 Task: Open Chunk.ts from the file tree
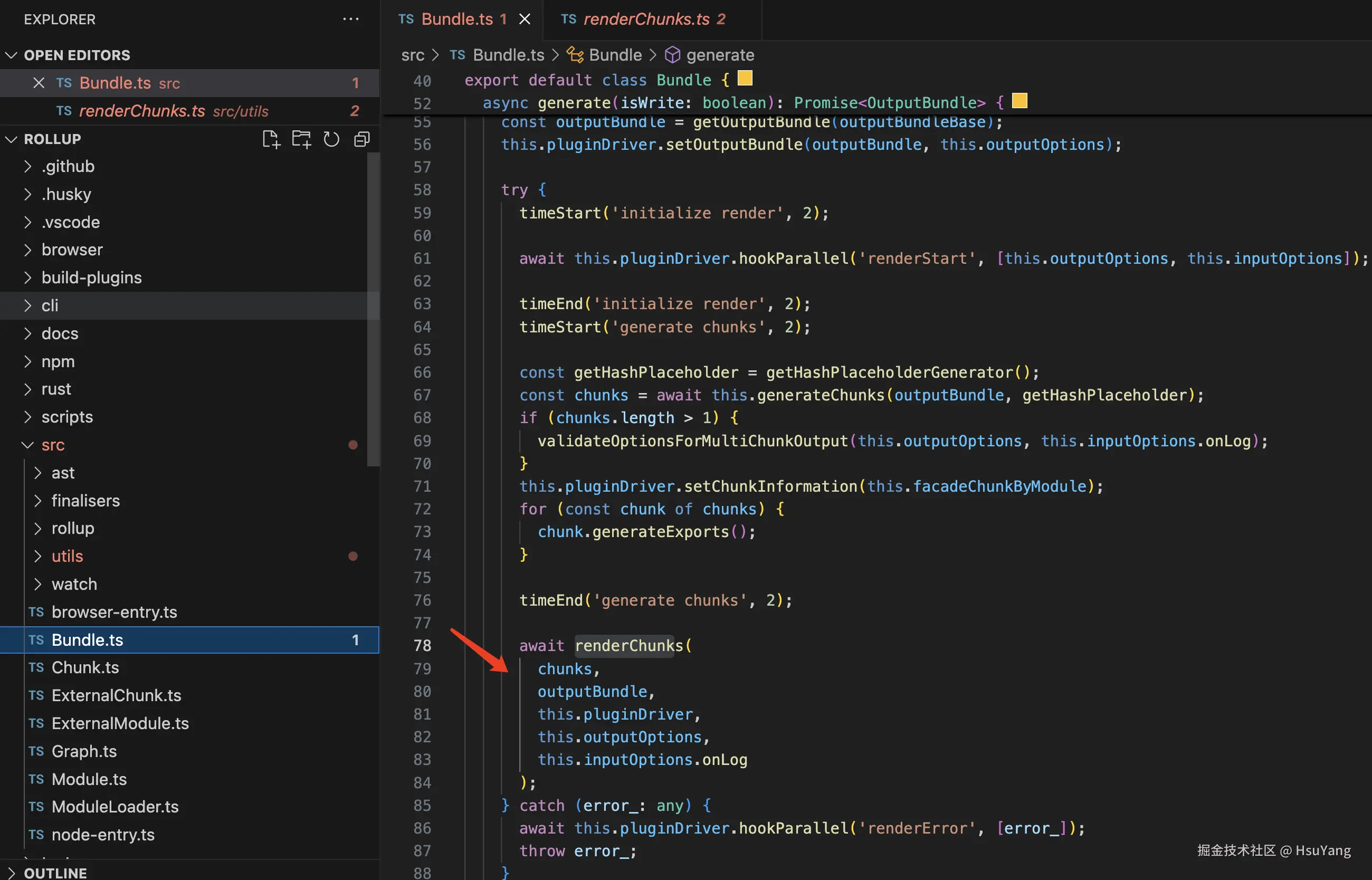[85, 667]
